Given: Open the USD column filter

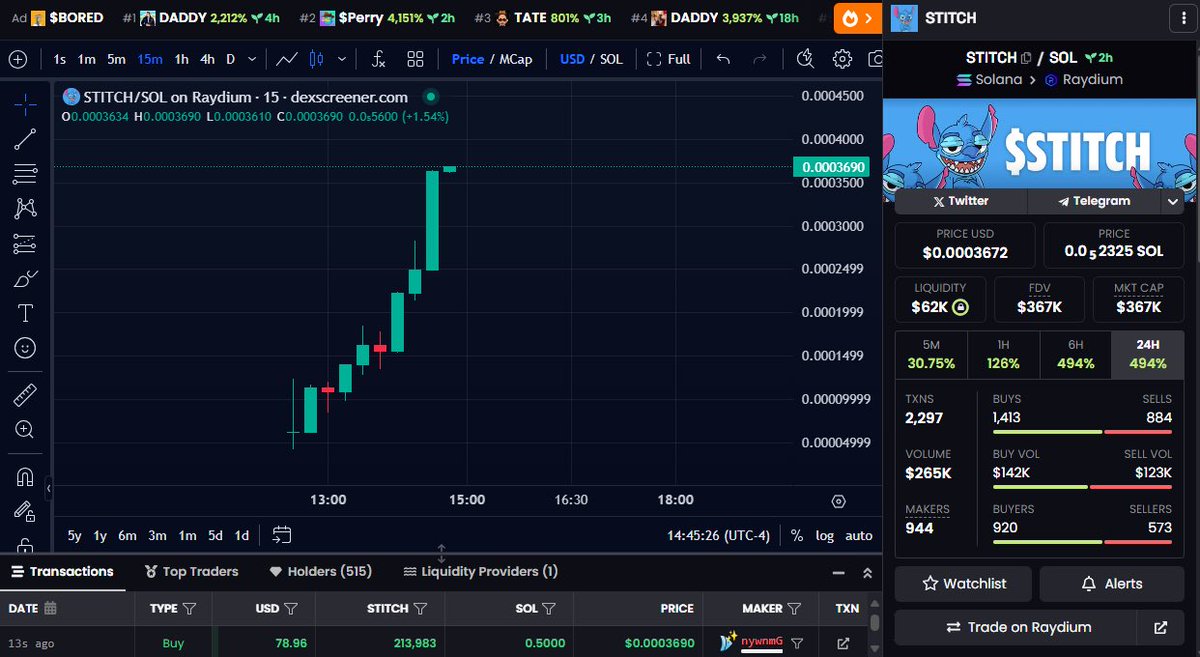Looking at the screenshot, I should tap(291, 608).
